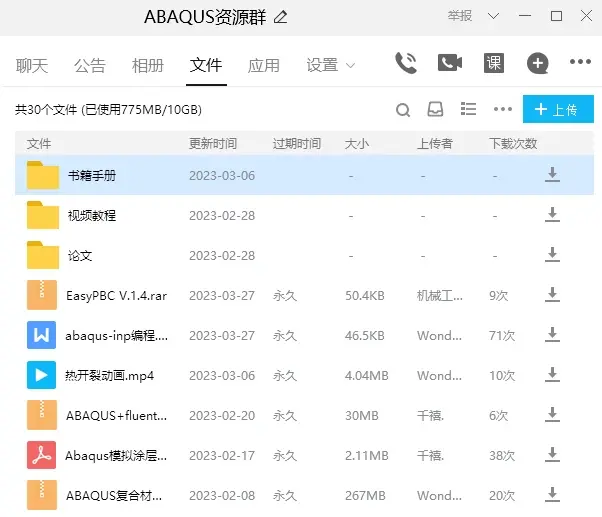Image resolution: width=602 pixels, height=517 pixels.
Task: Download the Abaqus模拟涂层 PDF
Action: (x=552, y=455)
